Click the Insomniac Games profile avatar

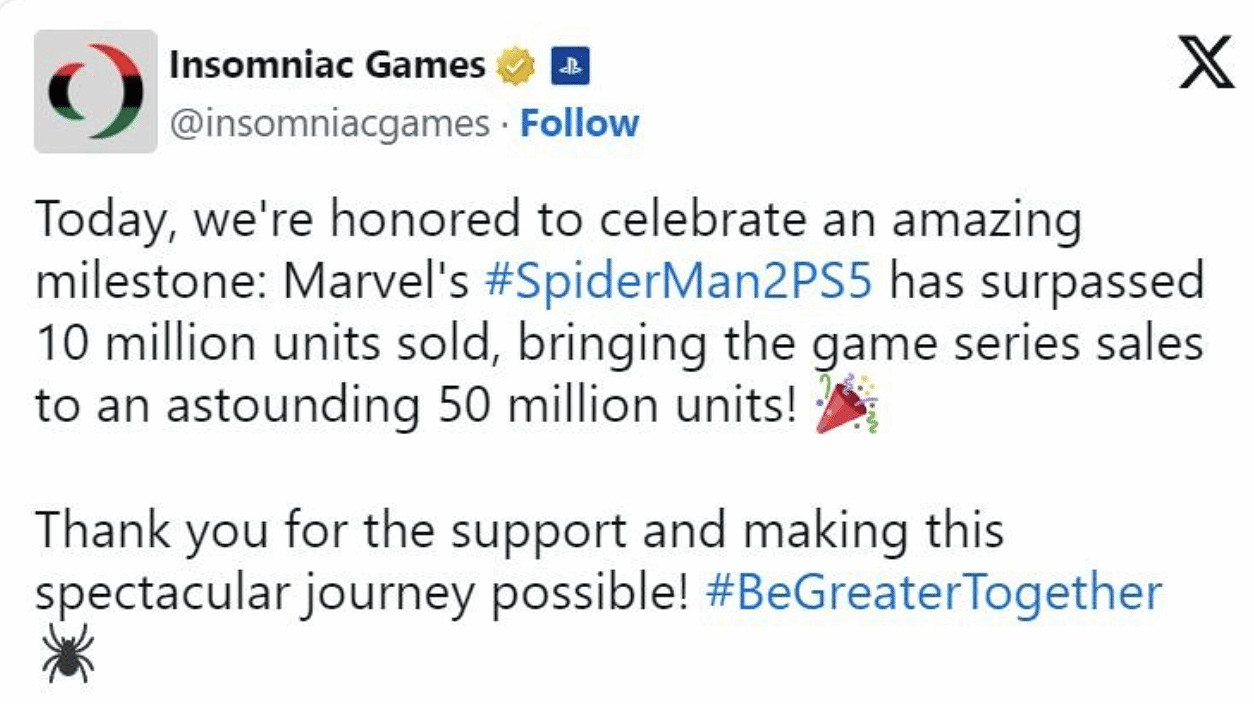coord(96,91)
